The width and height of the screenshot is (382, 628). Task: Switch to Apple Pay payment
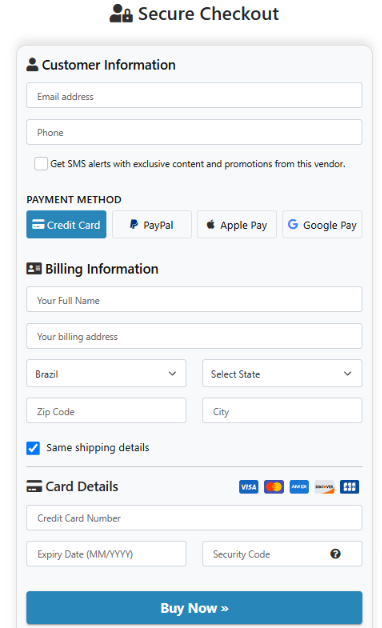(237, 224)
